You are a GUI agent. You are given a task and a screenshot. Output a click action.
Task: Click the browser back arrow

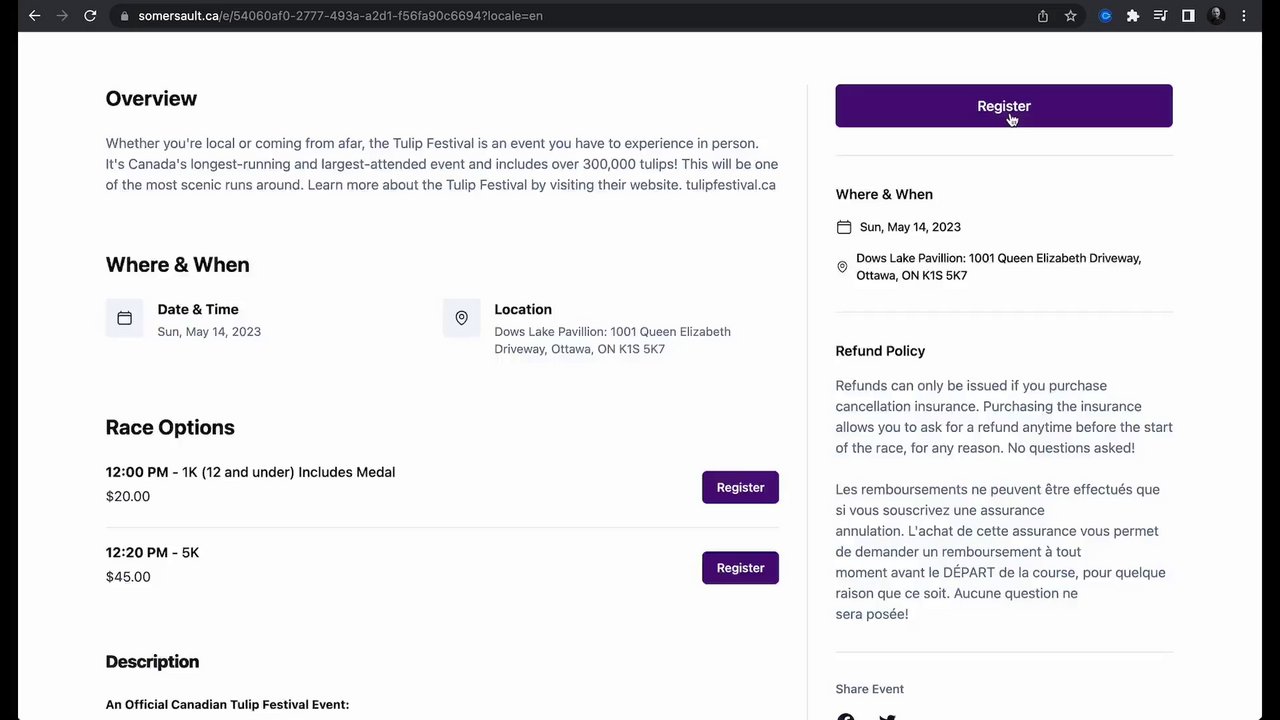34,16
